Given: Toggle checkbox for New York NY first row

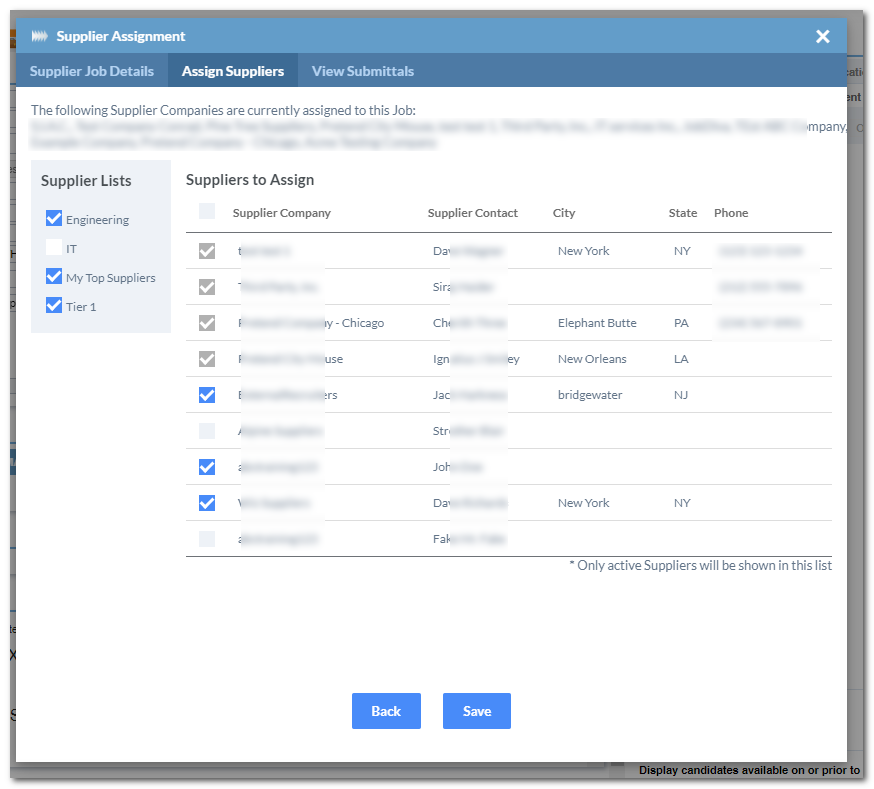Looking at the screenshot, I should 207,251.
